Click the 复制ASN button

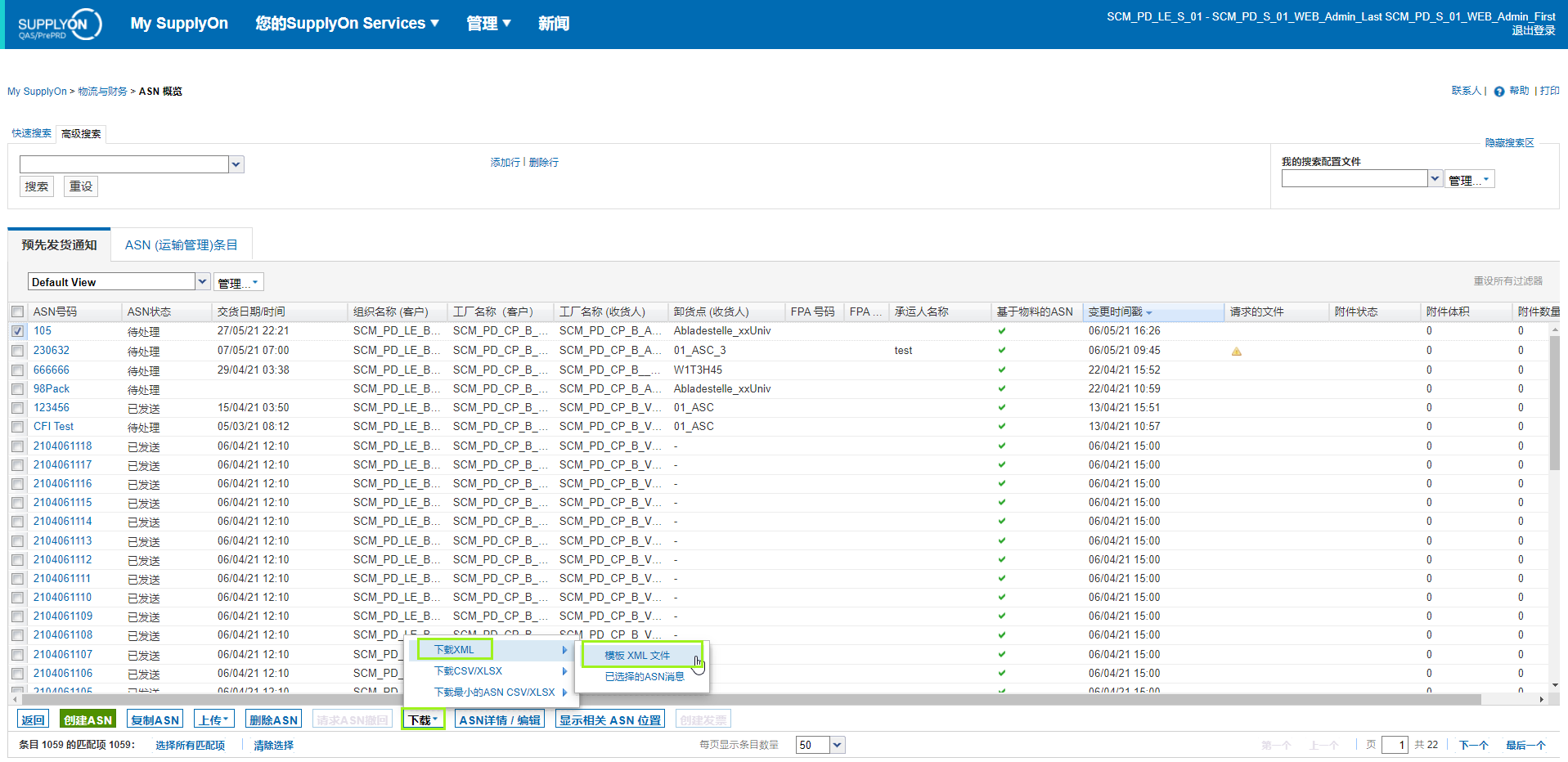point(155,719)
